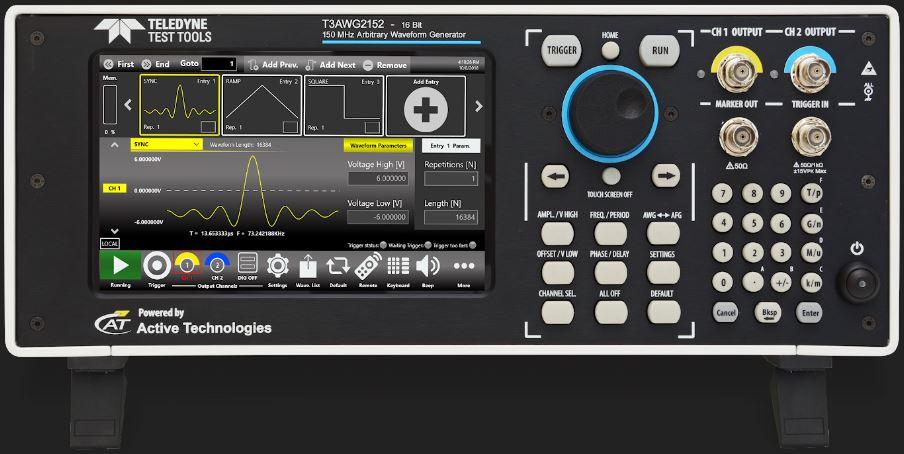Move to next channel with down chevron

(x=114, y=231)
